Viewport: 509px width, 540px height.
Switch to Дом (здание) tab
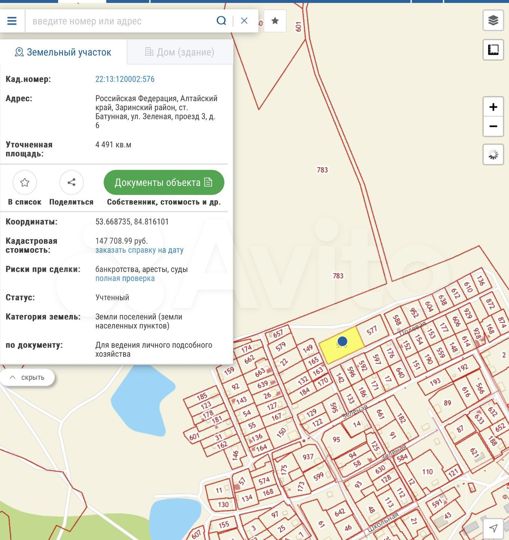[x=179, y=52]
